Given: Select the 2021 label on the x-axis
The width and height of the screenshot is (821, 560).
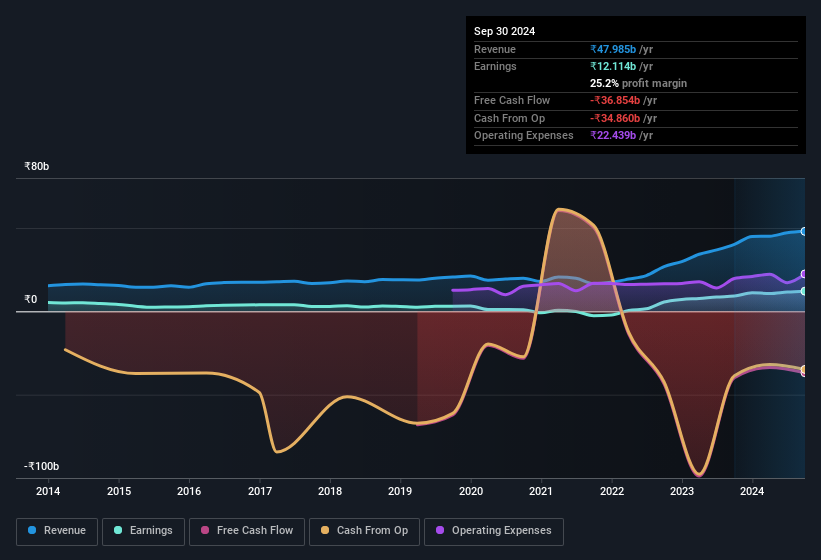Looking at the screenshot, I should click(541, 491).
